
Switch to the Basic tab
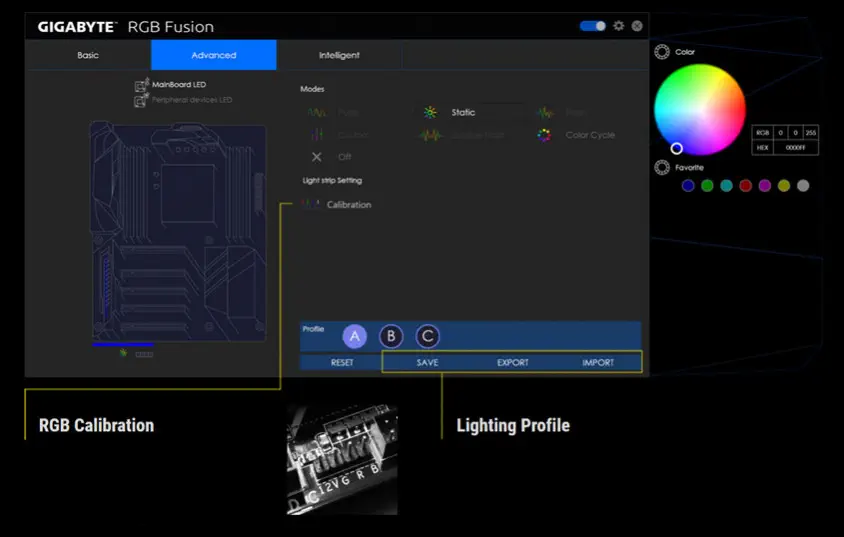[88, 55]
